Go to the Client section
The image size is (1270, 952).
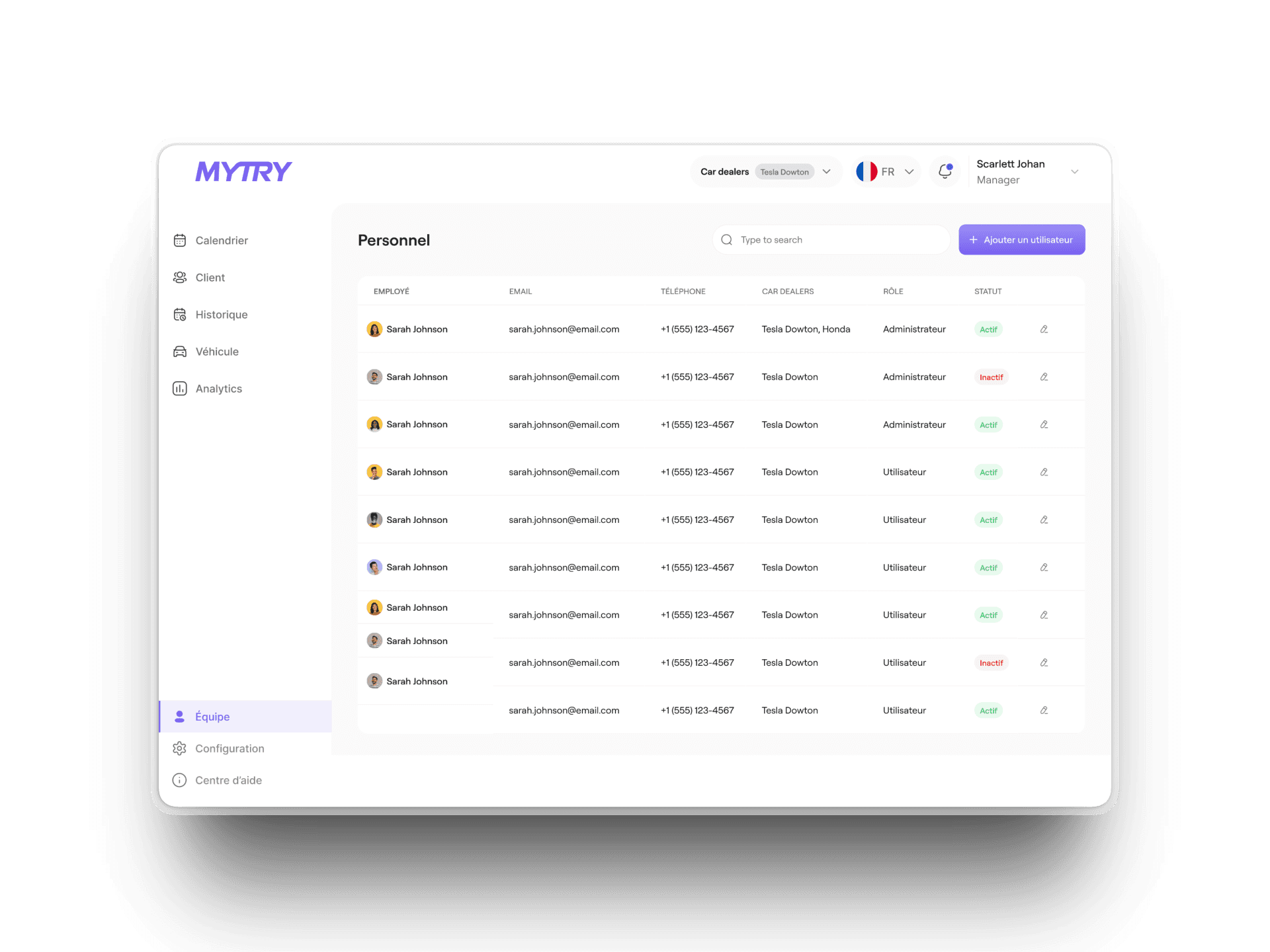tap(210, 278)
